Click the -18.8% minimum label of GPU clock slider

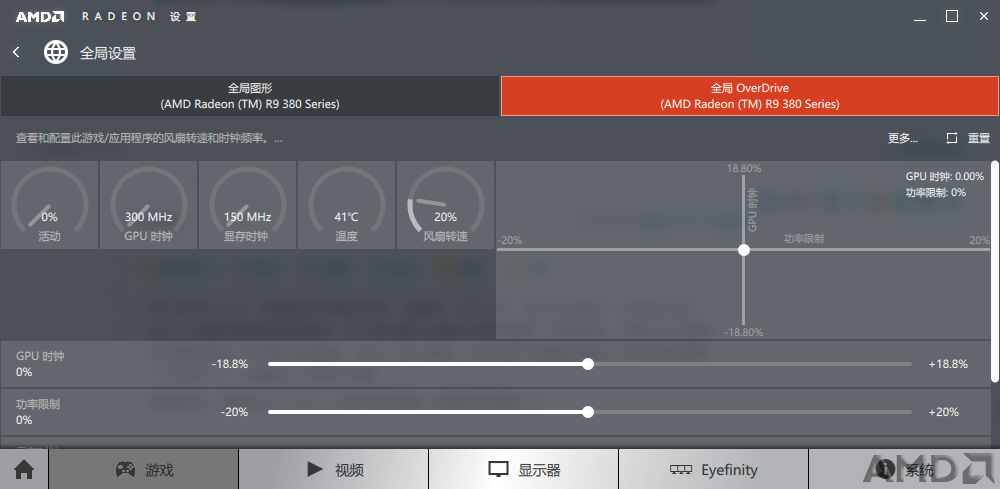(230, 364)
